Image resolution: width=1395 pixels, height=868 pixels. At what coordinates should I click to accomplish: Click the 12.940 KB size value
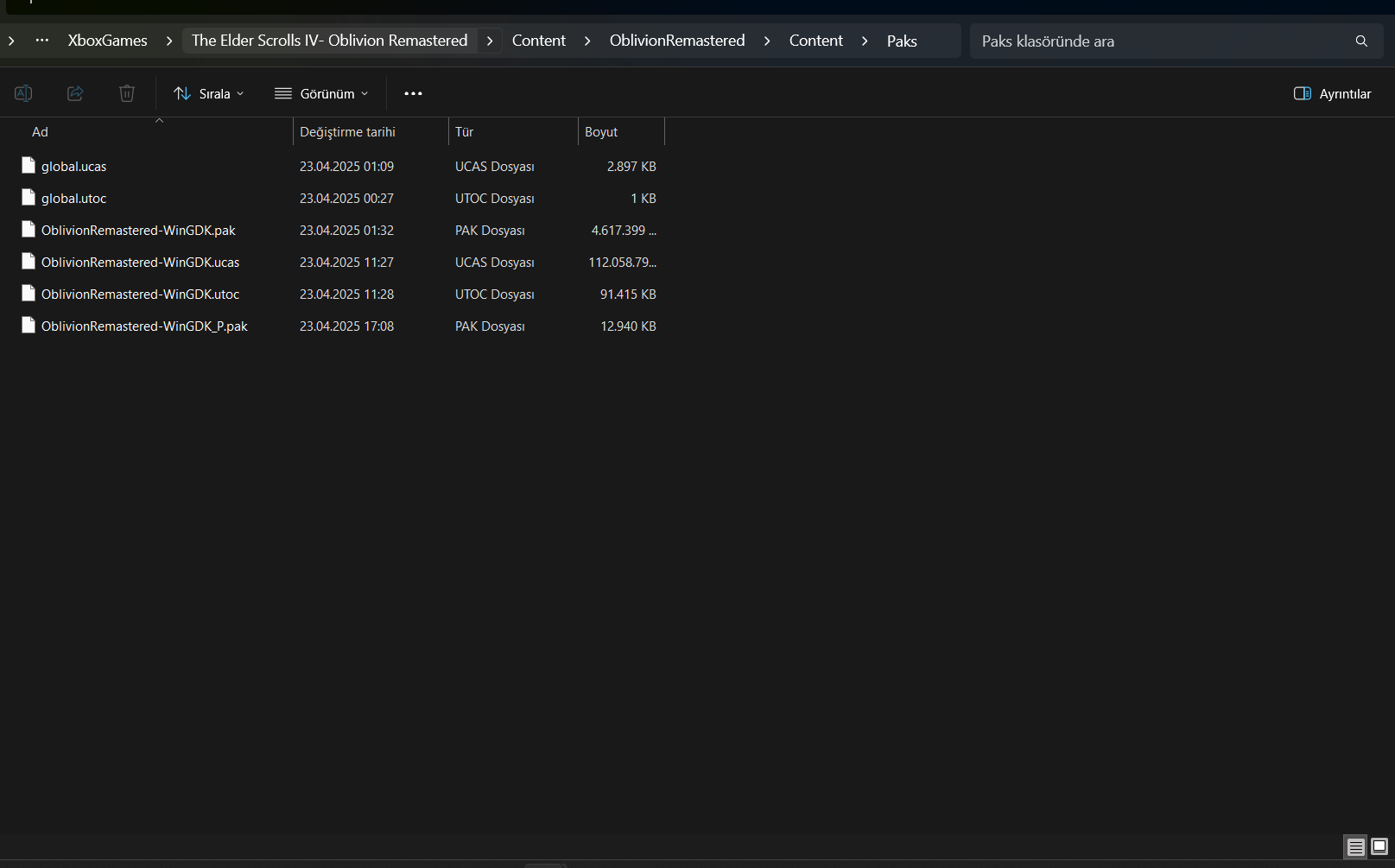[628, 326]
